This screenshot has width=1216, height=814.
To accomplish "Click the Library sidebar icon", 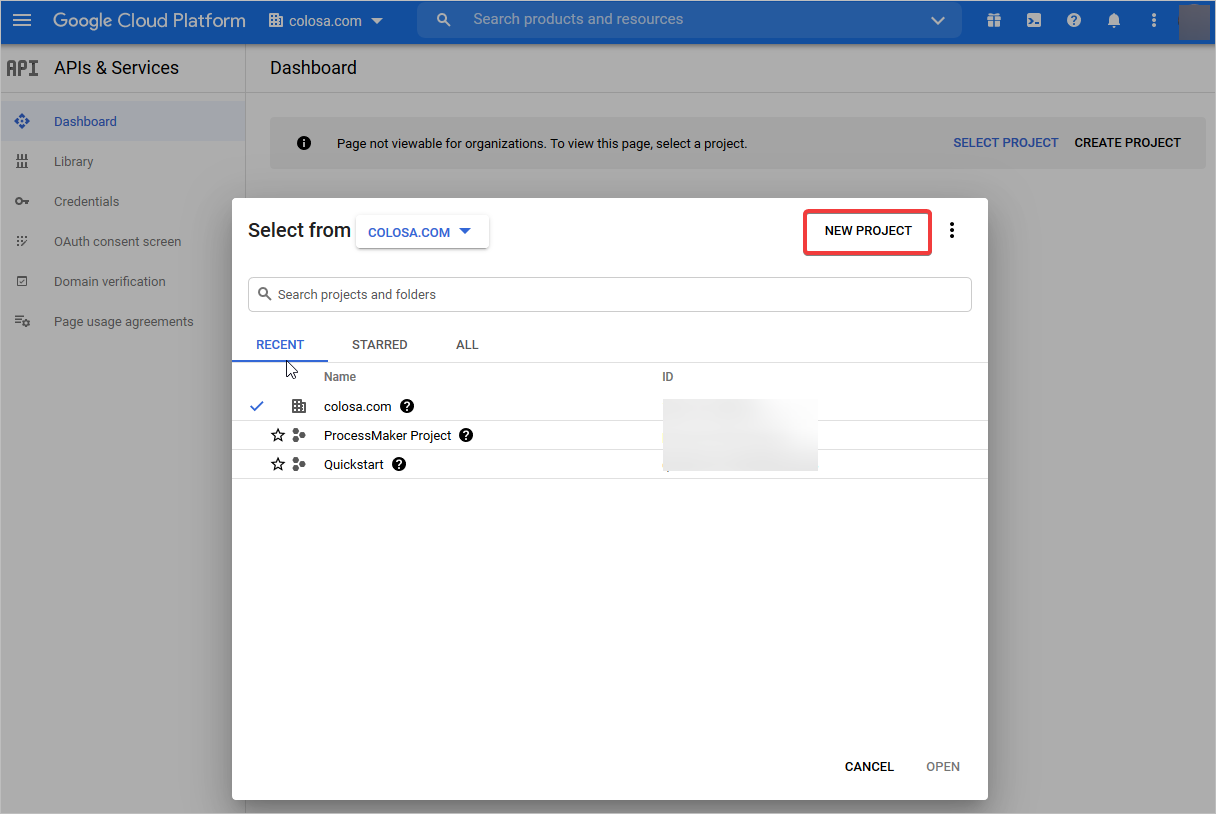I will click(22, 161).
